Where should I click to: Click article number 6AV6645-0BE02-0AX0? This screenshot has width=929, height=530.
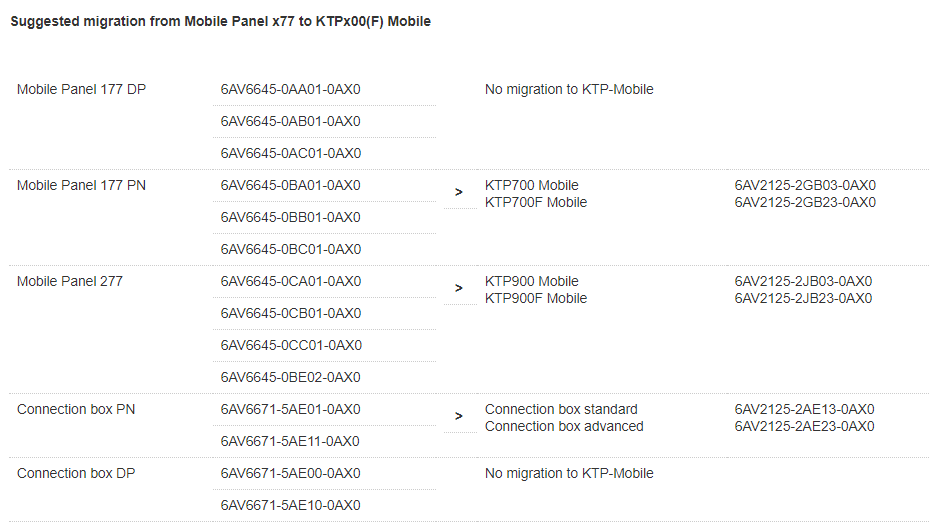290,377
